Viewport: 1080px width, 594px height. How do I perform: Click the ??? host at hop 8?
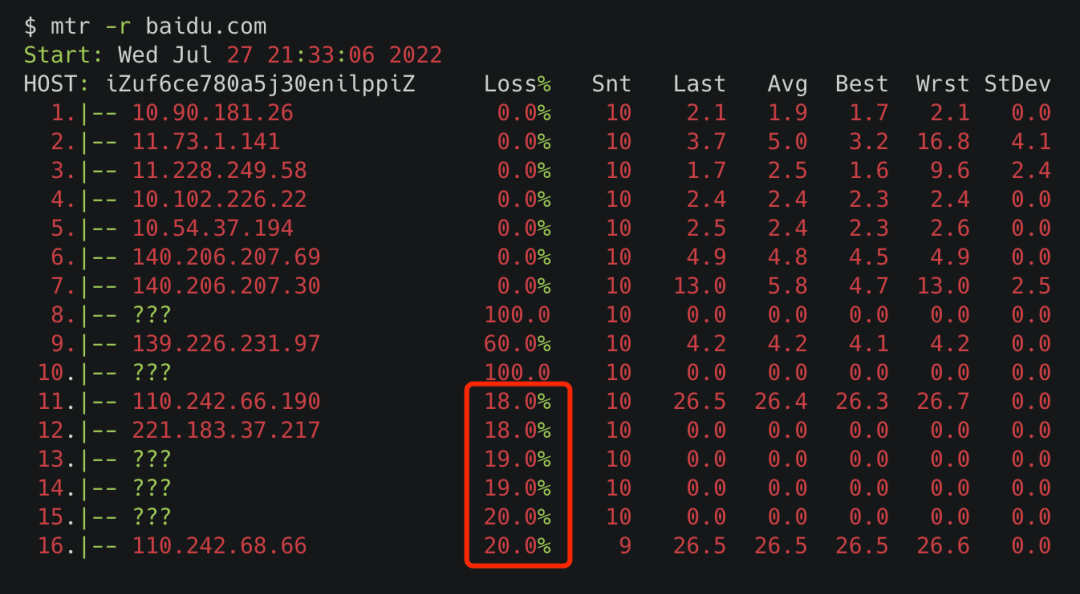(x=152, y=315)
